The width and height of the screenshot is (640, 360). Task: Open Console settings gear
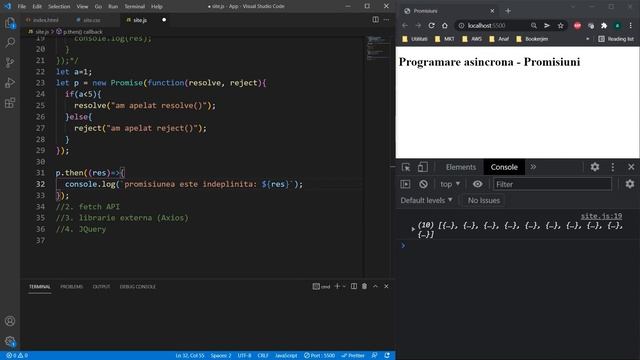tap(630, 184)
